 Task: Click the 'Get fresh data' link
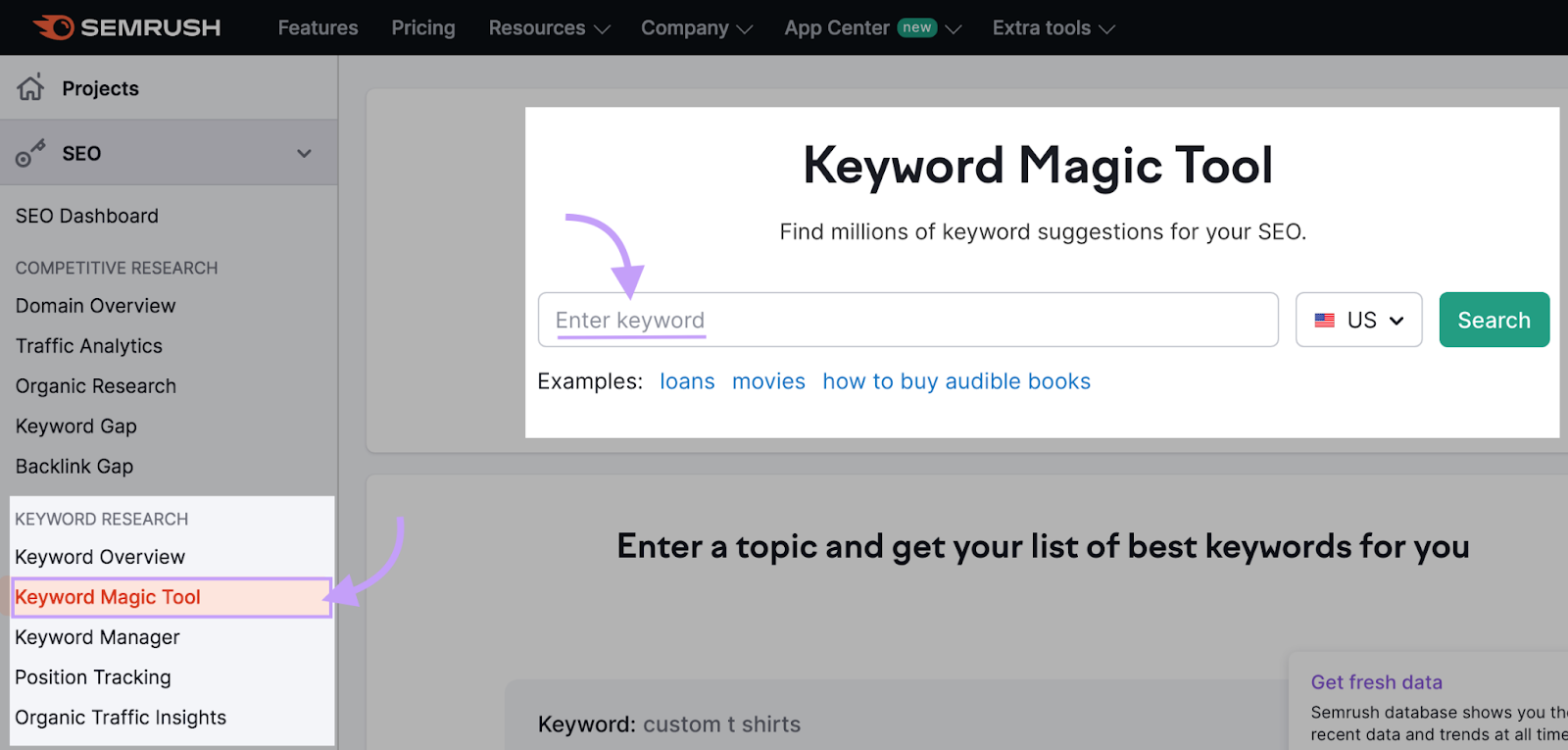click(x=1376, y=682)
